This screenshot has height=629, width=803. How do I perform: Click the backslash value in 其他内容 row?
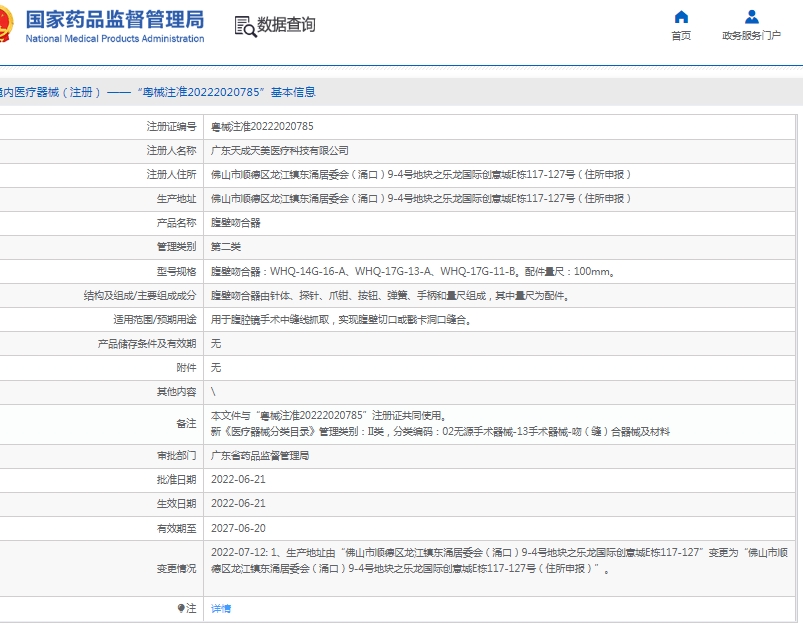coord(213,392)
